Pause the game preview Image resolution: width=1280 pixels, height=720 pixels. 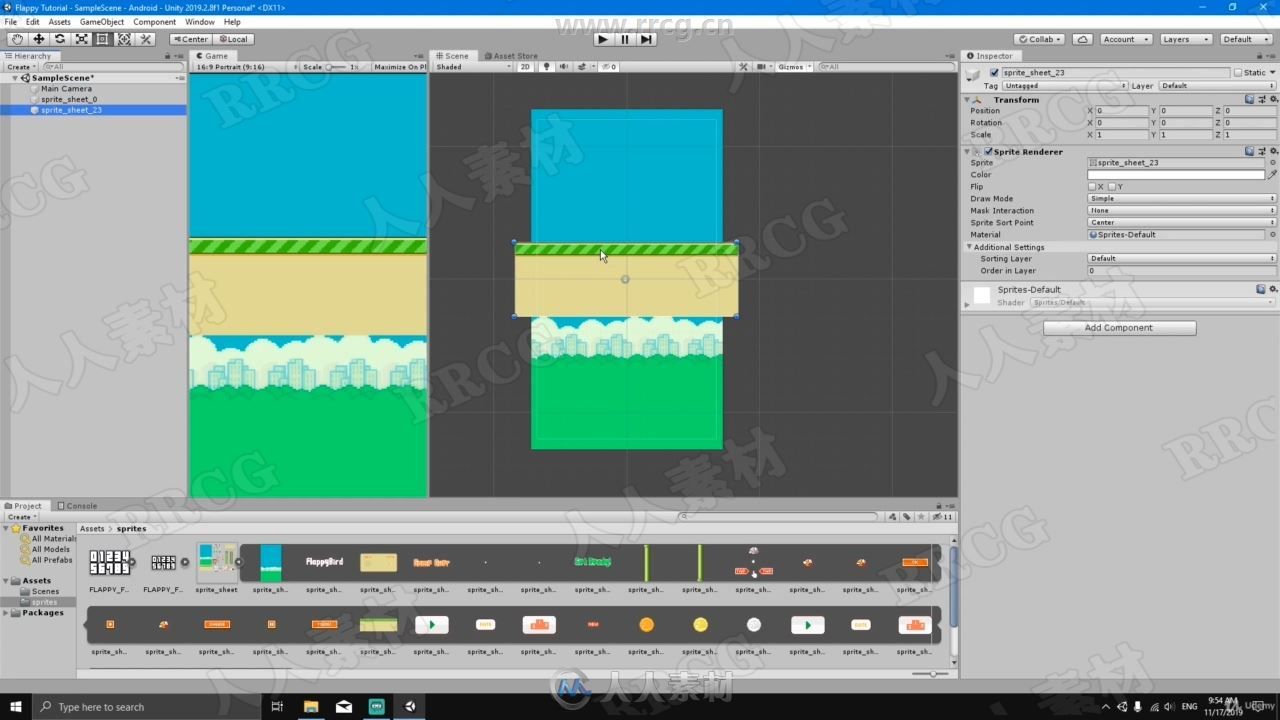625,39
